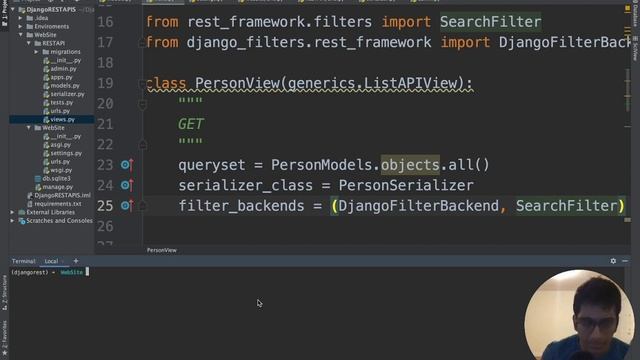640x360 pixels.
Task: Click the override gutter icon beside queryset line
Action: point(127,165)
